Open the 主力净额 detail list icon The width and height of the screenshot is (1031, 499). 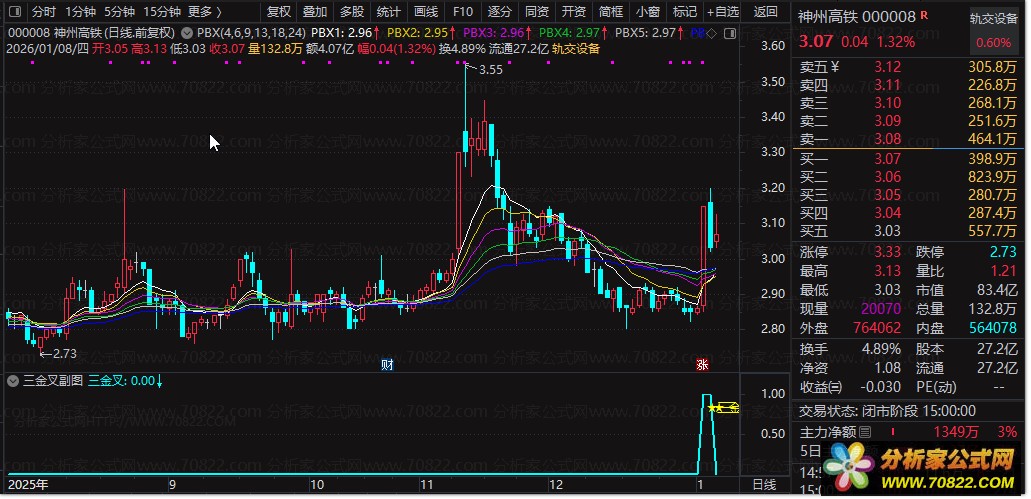coord(865,433)
